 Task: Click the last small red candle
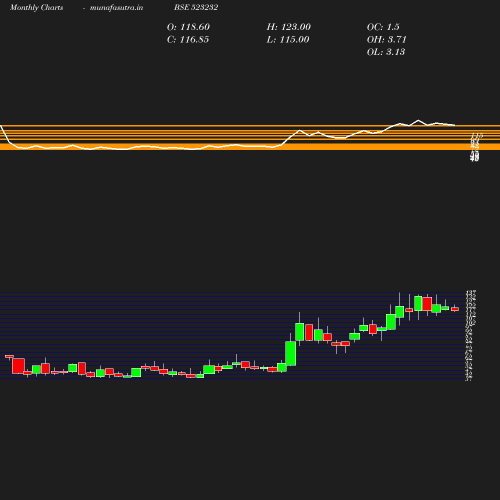(455, 309)
